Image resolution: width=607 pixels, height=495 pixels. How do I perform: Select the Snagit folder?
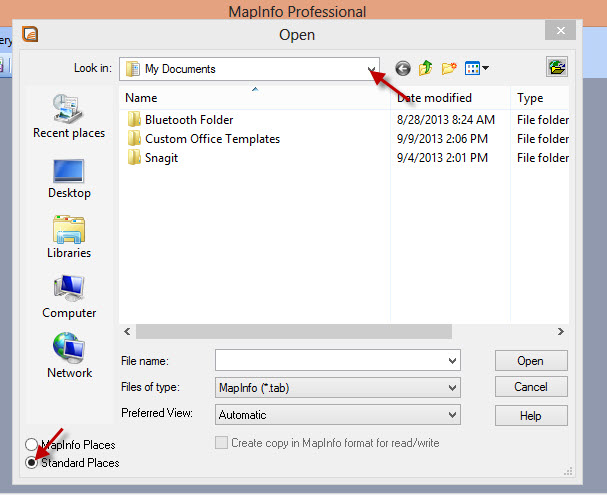161,158
